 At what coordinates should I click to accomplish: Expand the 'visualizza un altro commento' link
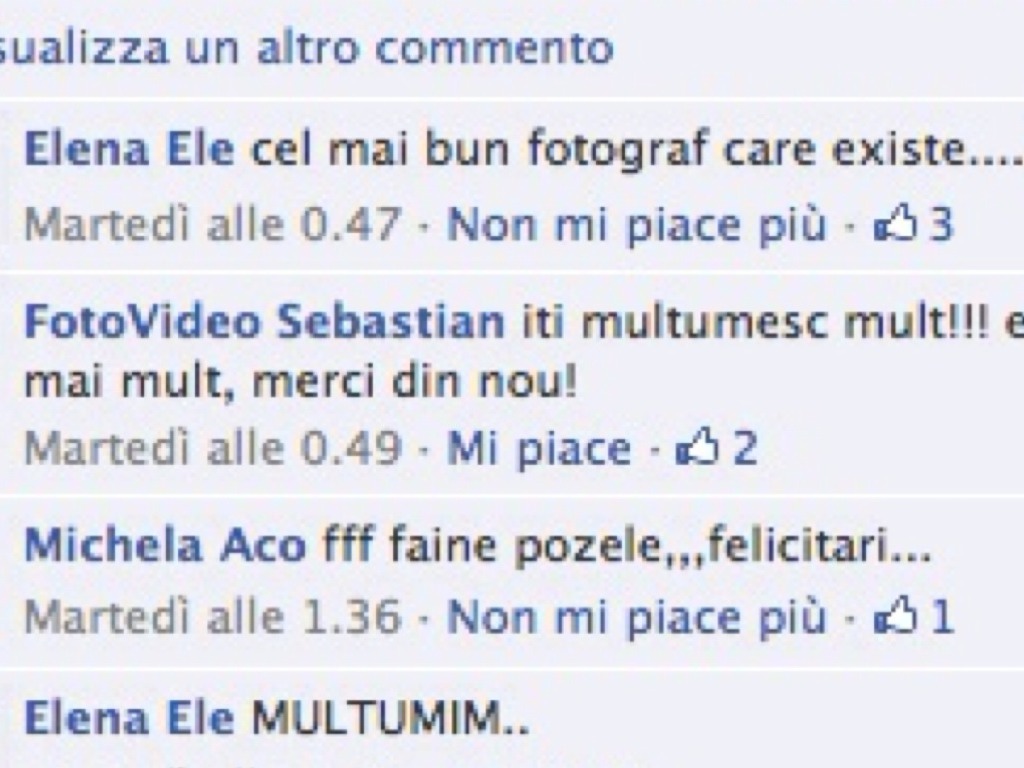tap(306, 48)
